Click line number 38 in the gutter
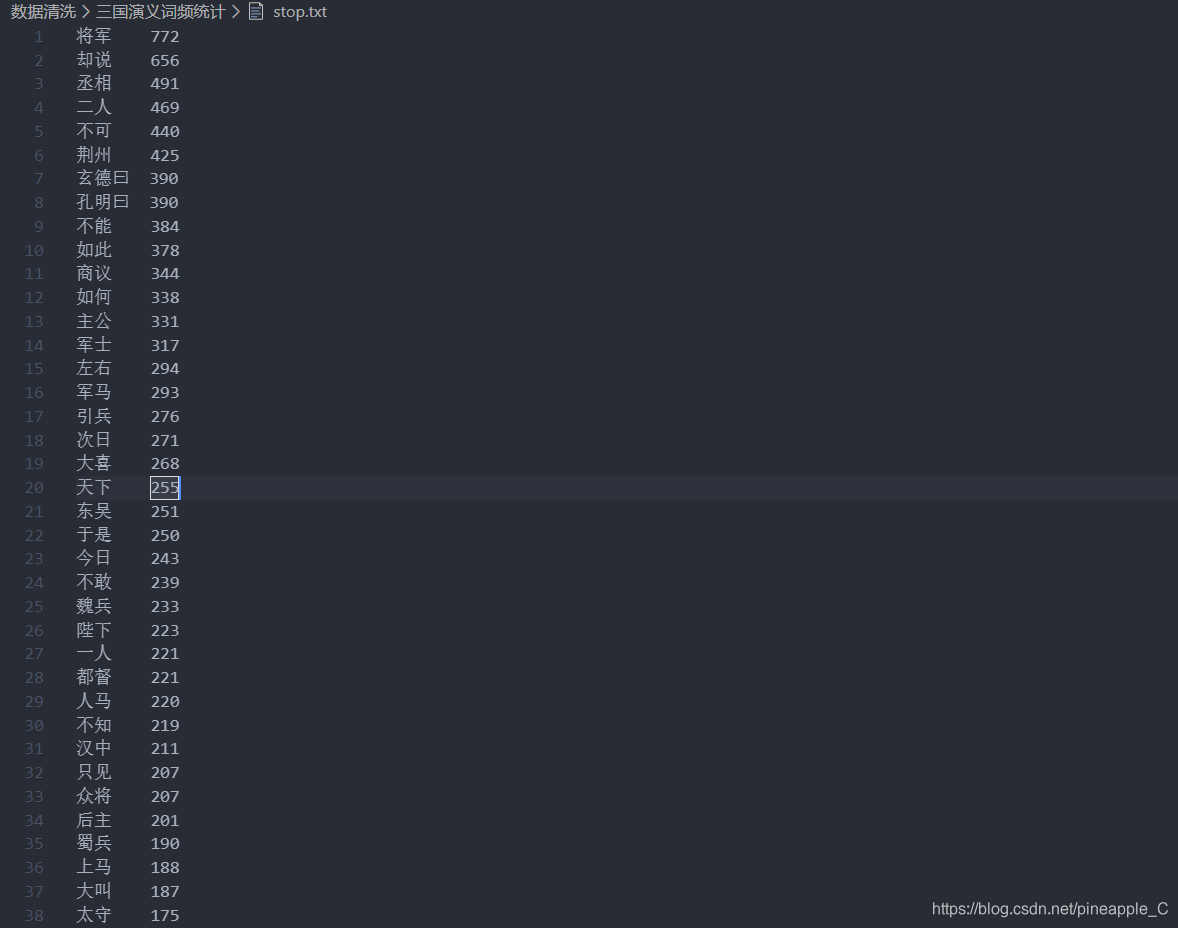Viewport: 1178px width, 928px height. tap(35, 916)
